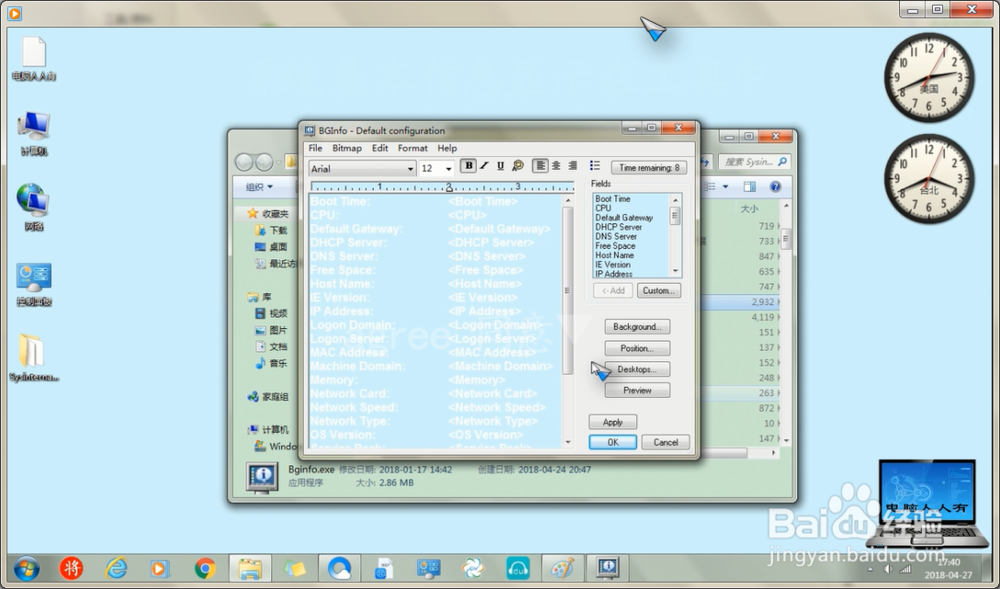Select Boot Time in Fields list
This screenshot has height=589, width=1000.
click(x=613, y=199)
